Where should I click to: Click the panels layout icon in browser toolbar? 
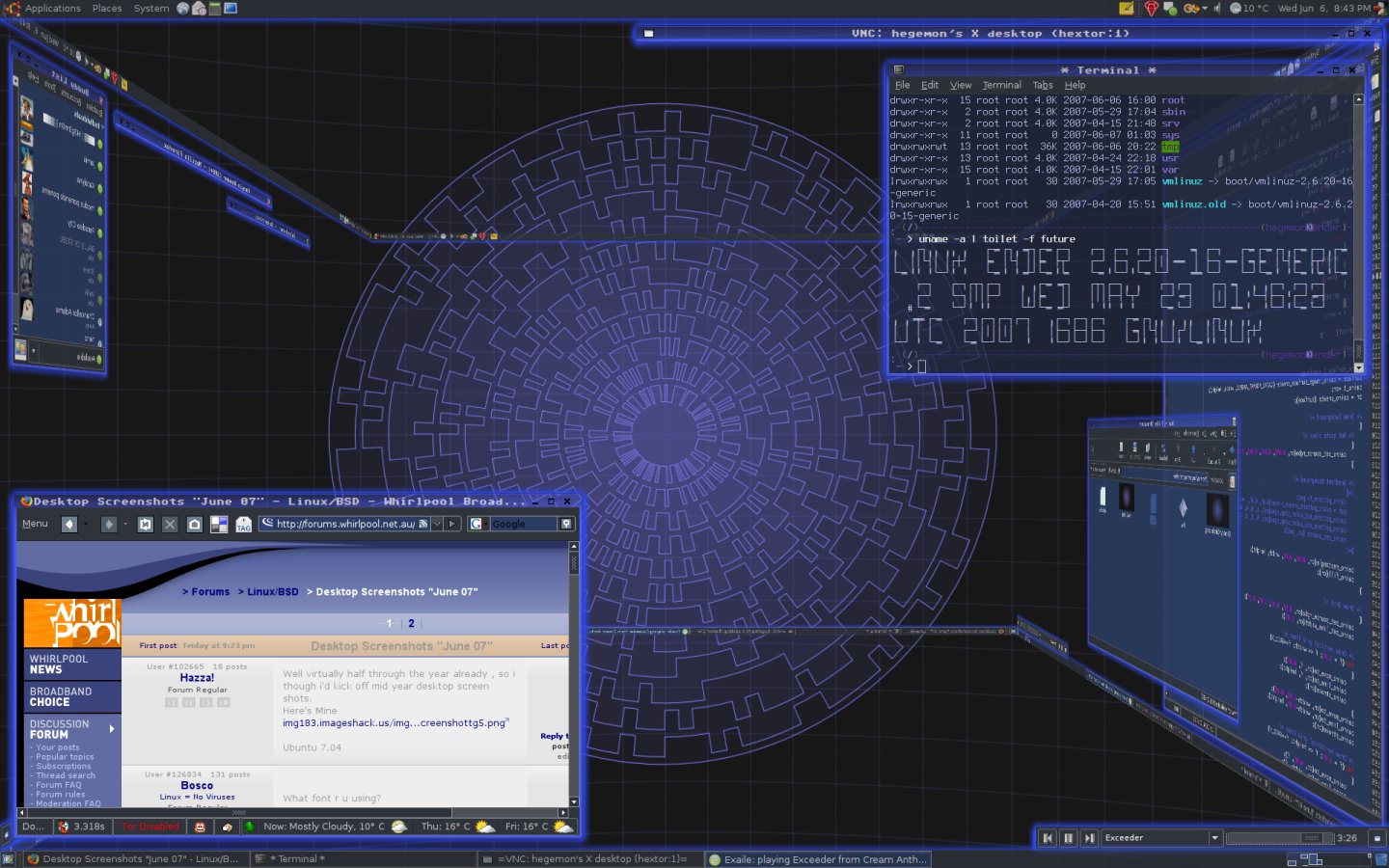219,524
